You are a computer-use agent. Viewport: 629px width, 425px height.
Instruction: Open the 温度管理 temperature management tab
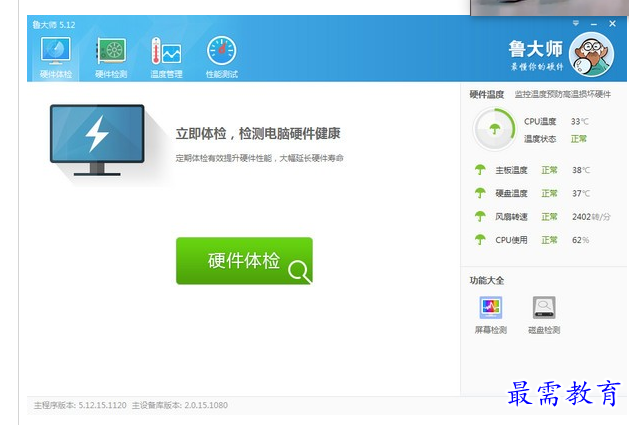[166, 58]
